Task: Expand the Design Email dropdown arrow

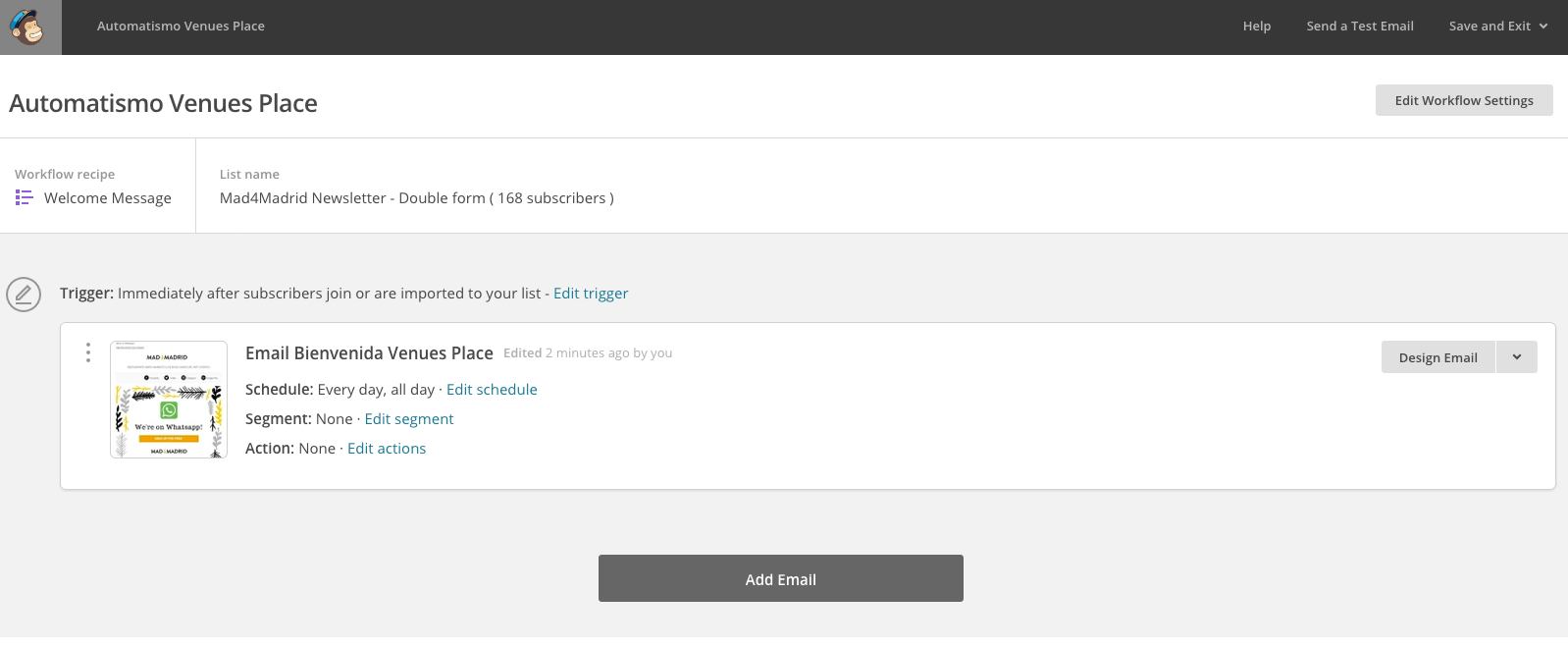Action: coord(1517,357)
